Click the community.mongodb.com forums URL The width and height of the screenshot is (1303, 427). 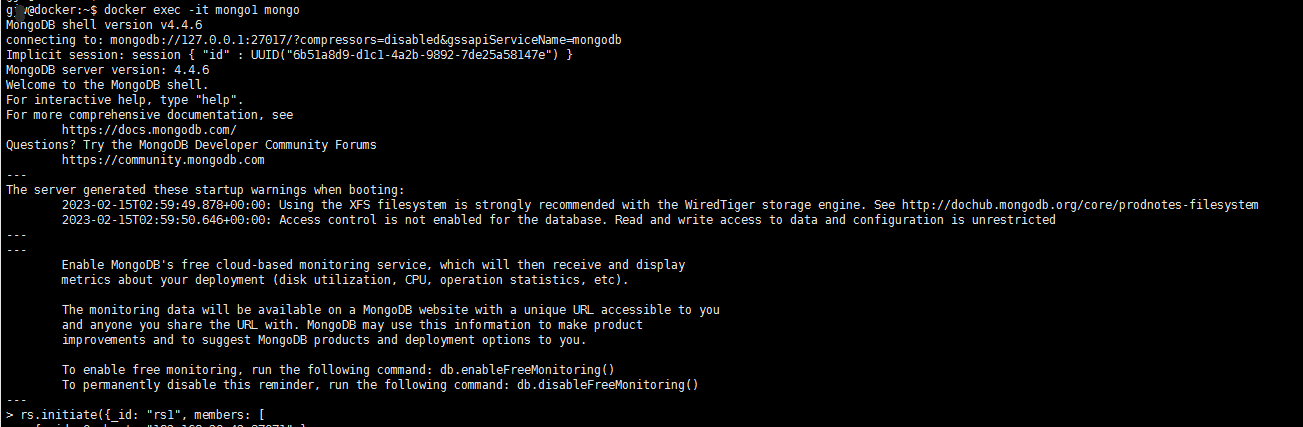[163, 160]
